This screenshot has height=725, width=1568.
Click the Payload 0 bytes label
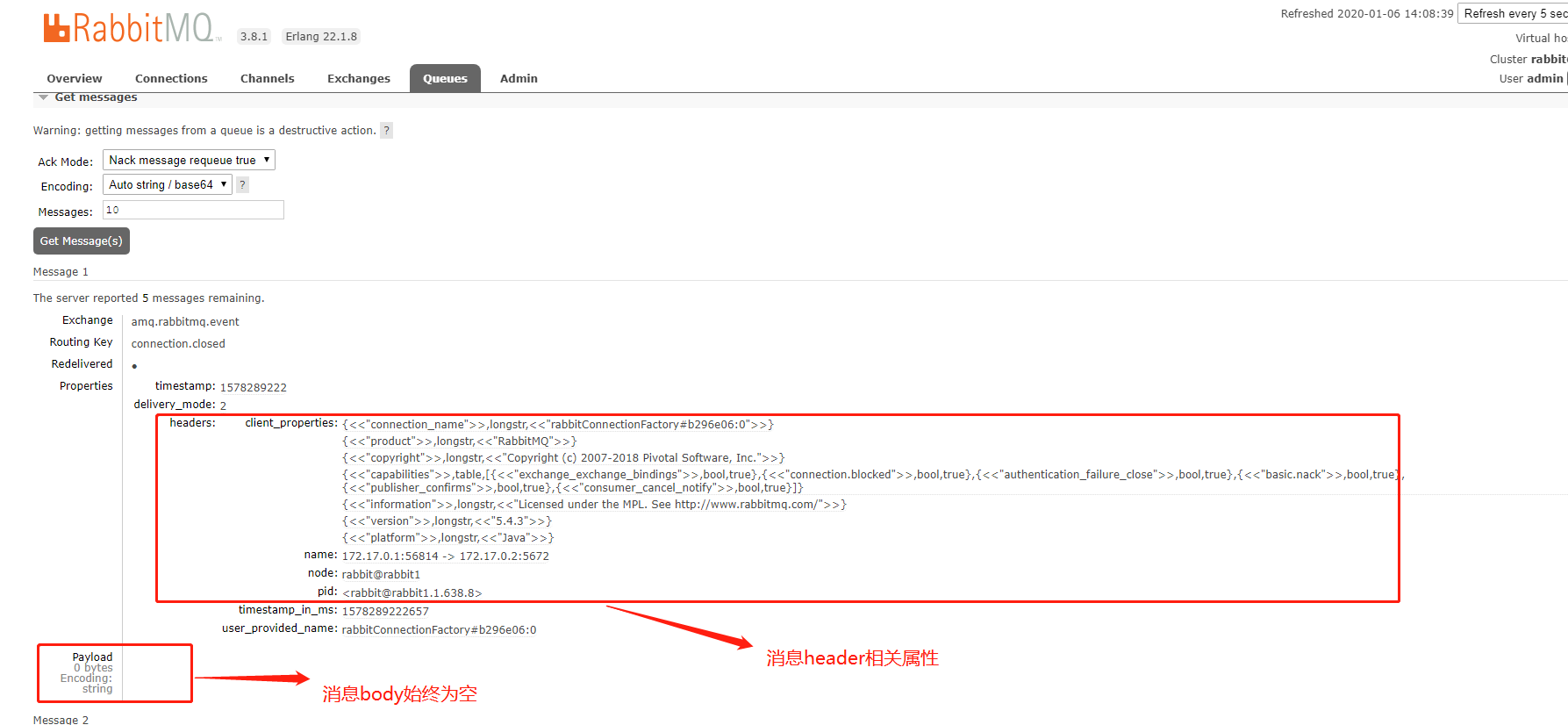(92, 663)
